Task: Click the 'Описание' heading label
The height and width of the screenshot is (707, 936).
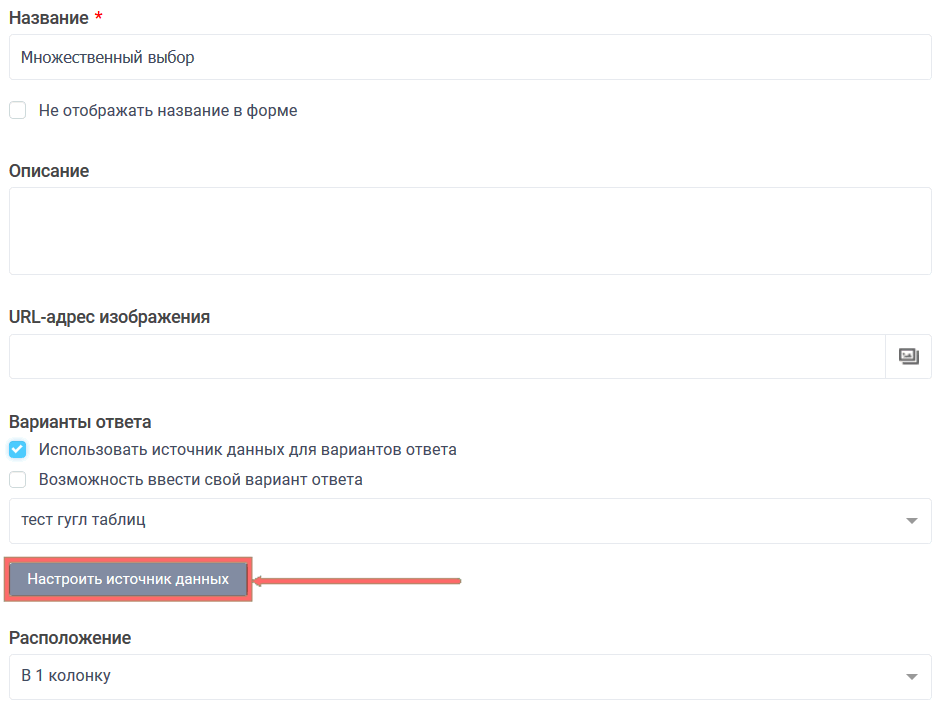Action: click(49, 171)
